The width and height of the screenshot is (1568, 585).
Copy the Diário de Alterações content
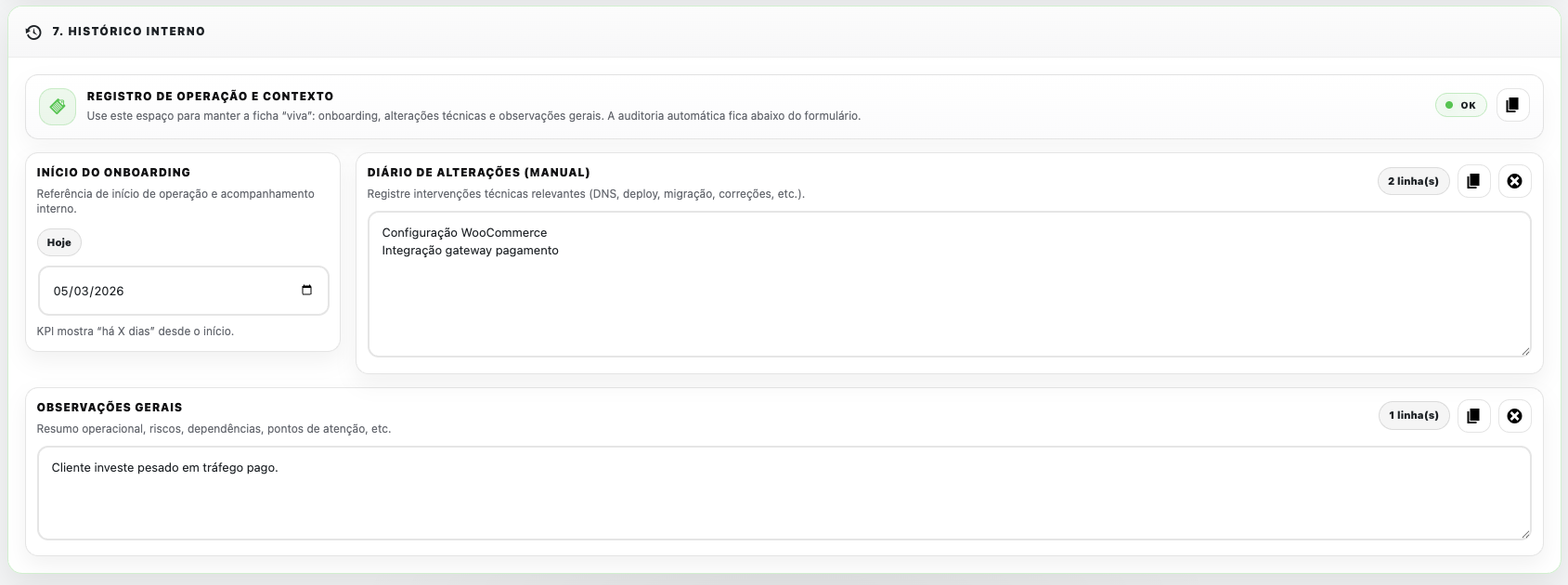click(1473, 181)
